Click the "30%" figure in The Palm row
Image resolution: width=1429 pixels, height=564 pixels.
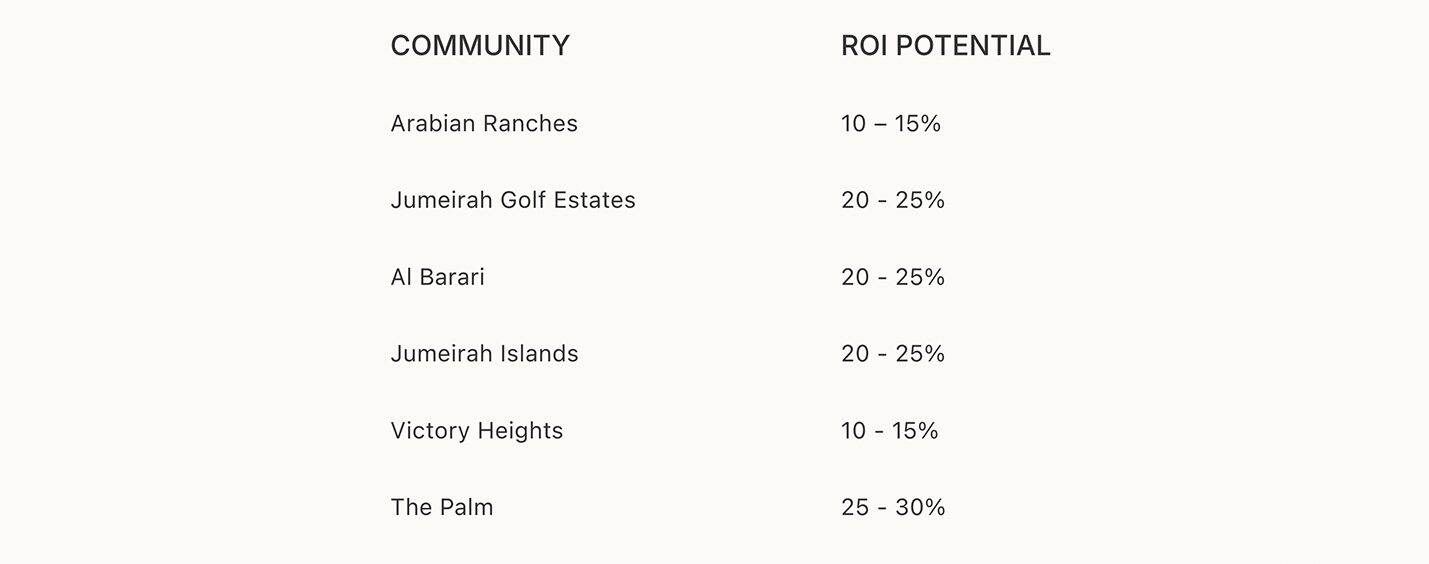(x=920, y=507)
